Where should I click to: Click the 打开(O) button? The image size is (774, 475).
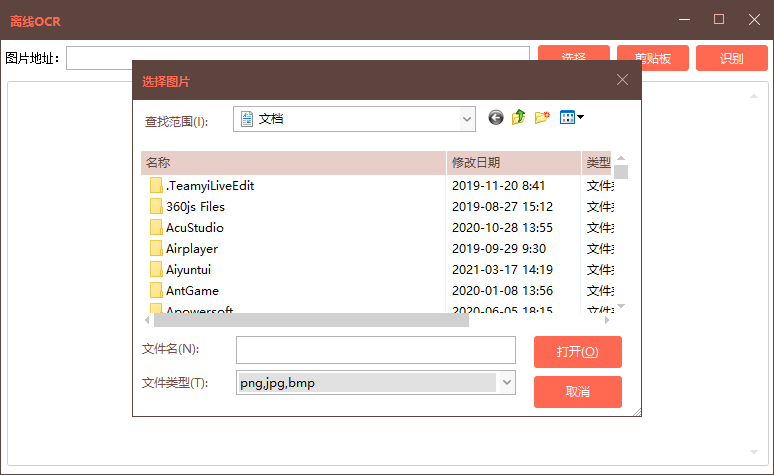[578, 352]
